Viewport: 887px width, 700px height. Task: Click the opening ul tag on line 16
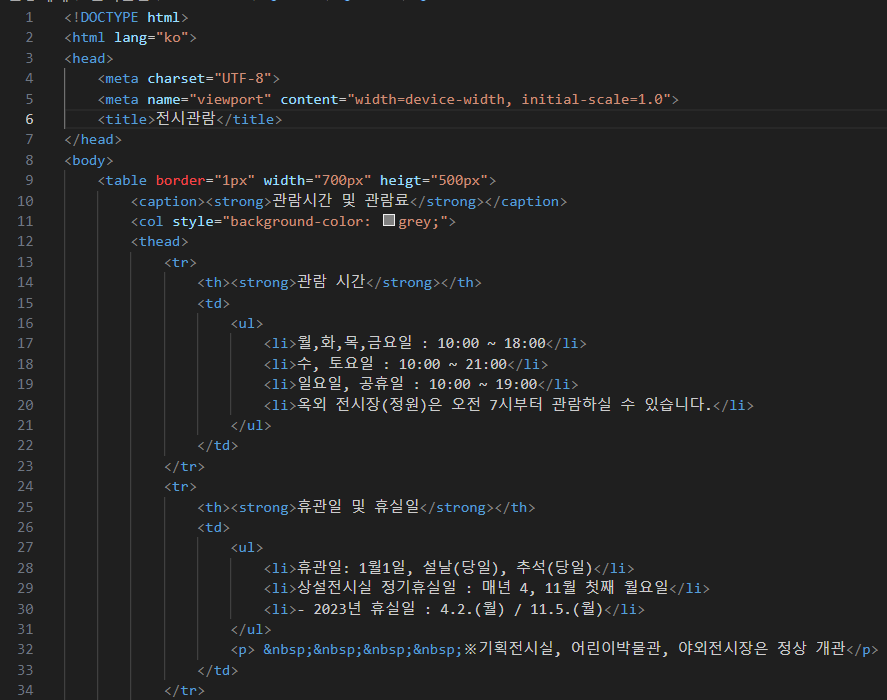tap(247, 324)
